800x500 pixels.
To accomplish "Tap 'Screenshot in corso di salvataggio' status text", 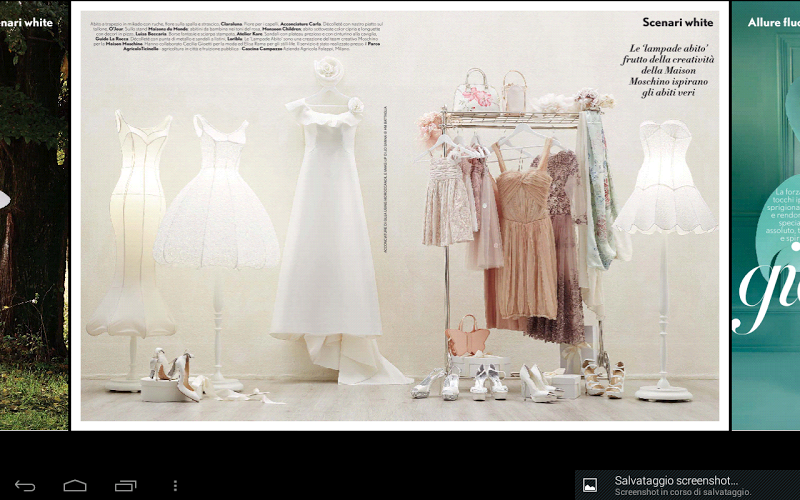I will point(682,492).
